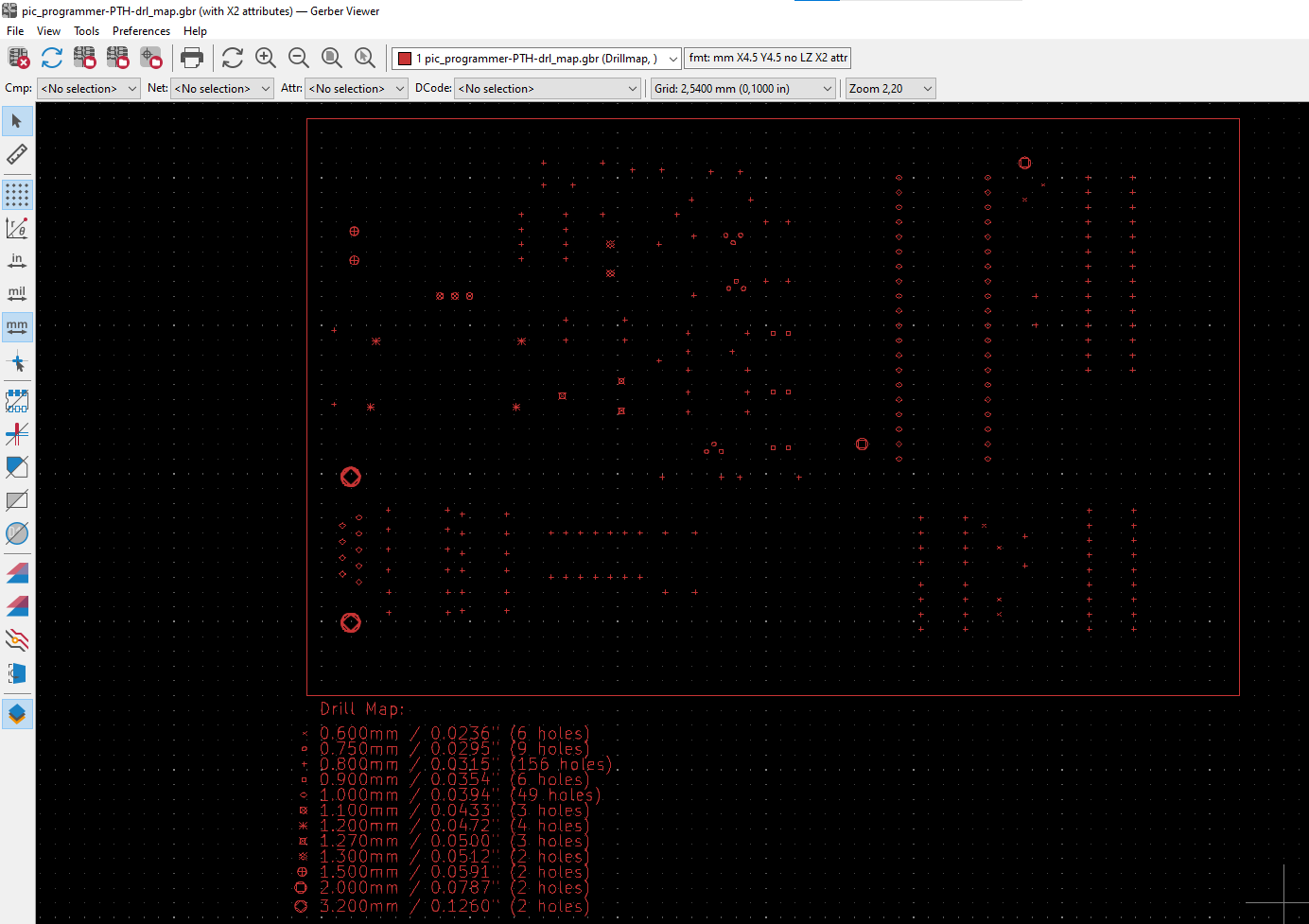Open the File menu
The width and height of the screenshot is (1309, 924).
15,31
